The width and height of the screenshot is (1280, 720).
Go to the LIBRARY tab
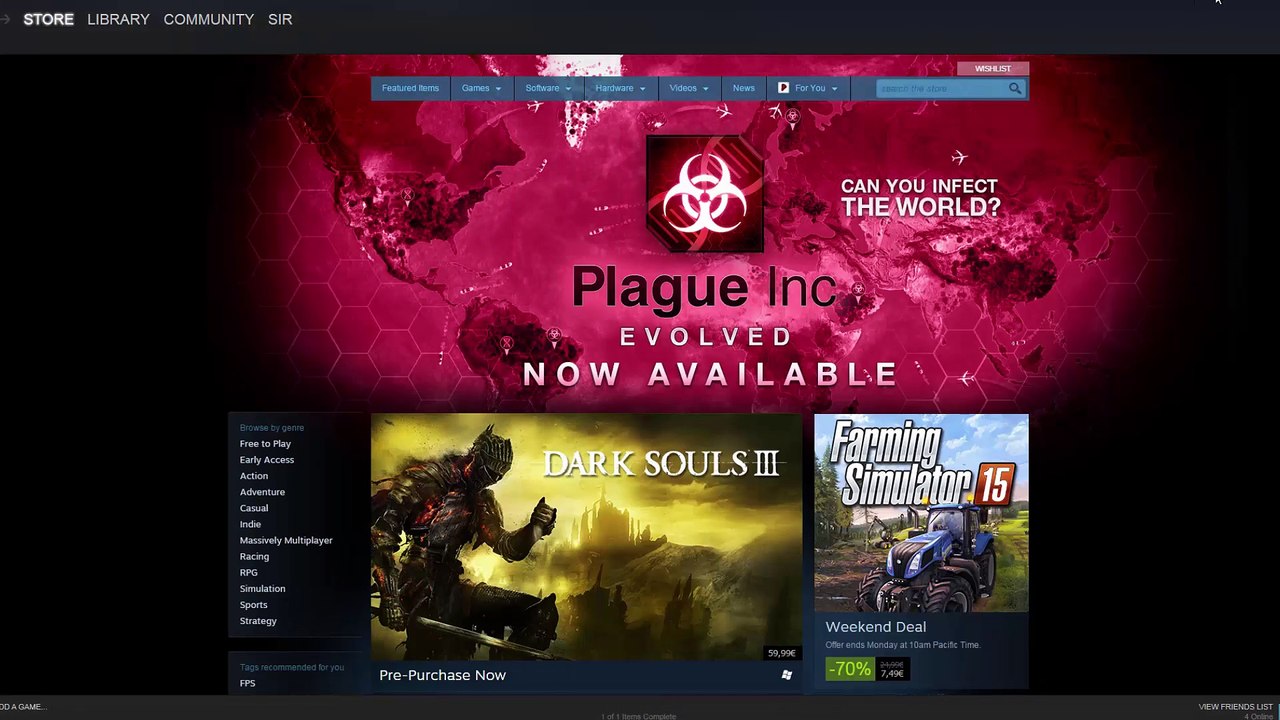point(118,19)
